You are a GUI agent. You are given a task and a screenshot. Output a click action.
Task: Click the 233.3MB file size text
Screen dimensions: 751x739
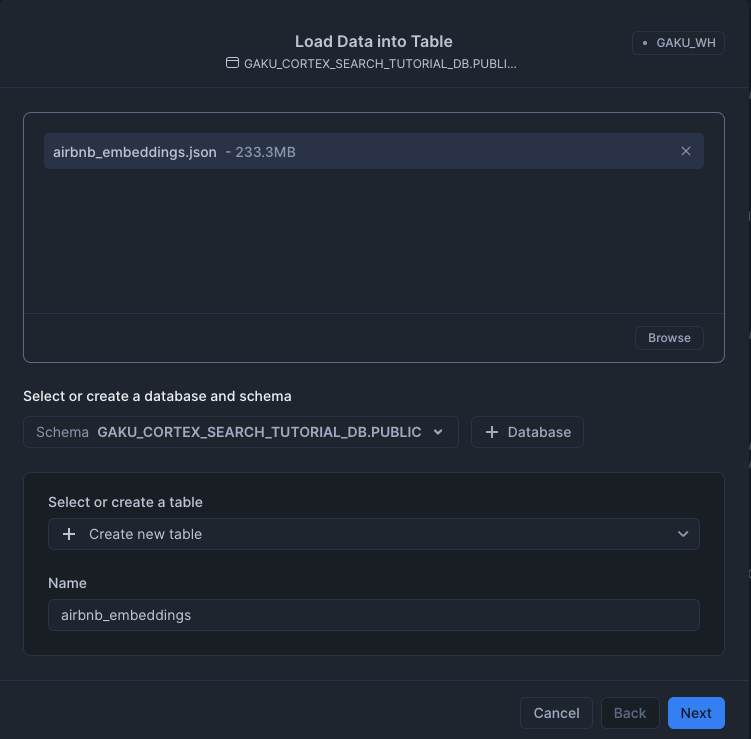(x=265, y=152)
